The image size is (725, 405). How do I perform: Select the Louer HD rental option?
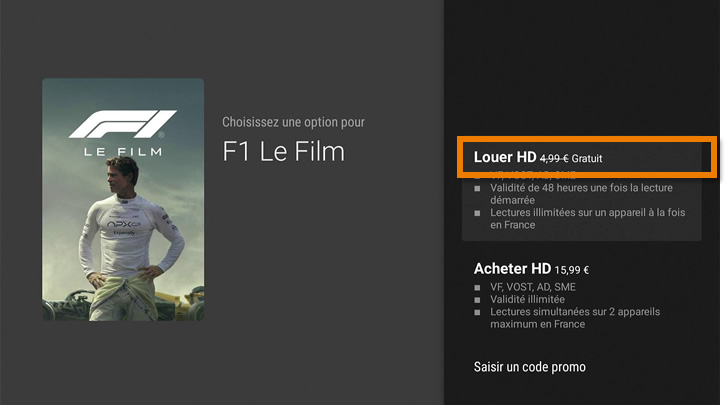581,191
